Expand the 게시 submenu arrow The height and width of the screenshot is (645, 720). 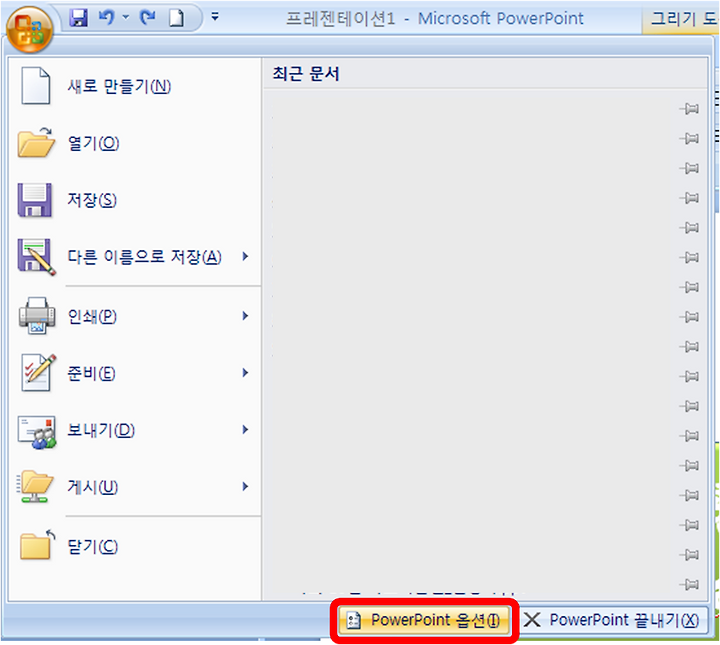click(x=246, y=487)
